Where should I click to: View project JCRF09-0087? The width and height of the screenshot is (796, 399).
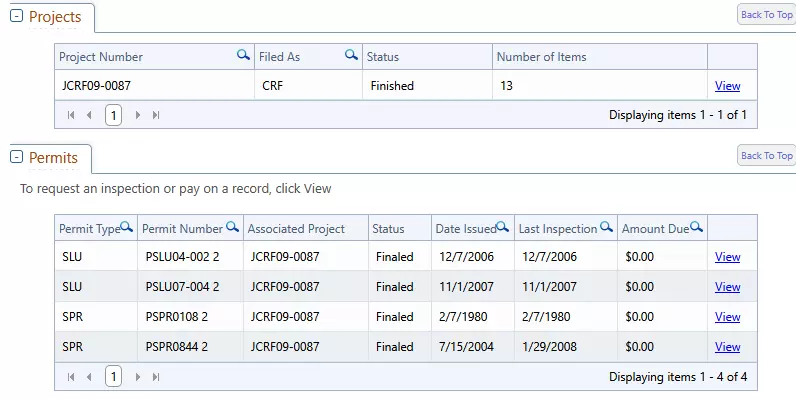point(727,86)
